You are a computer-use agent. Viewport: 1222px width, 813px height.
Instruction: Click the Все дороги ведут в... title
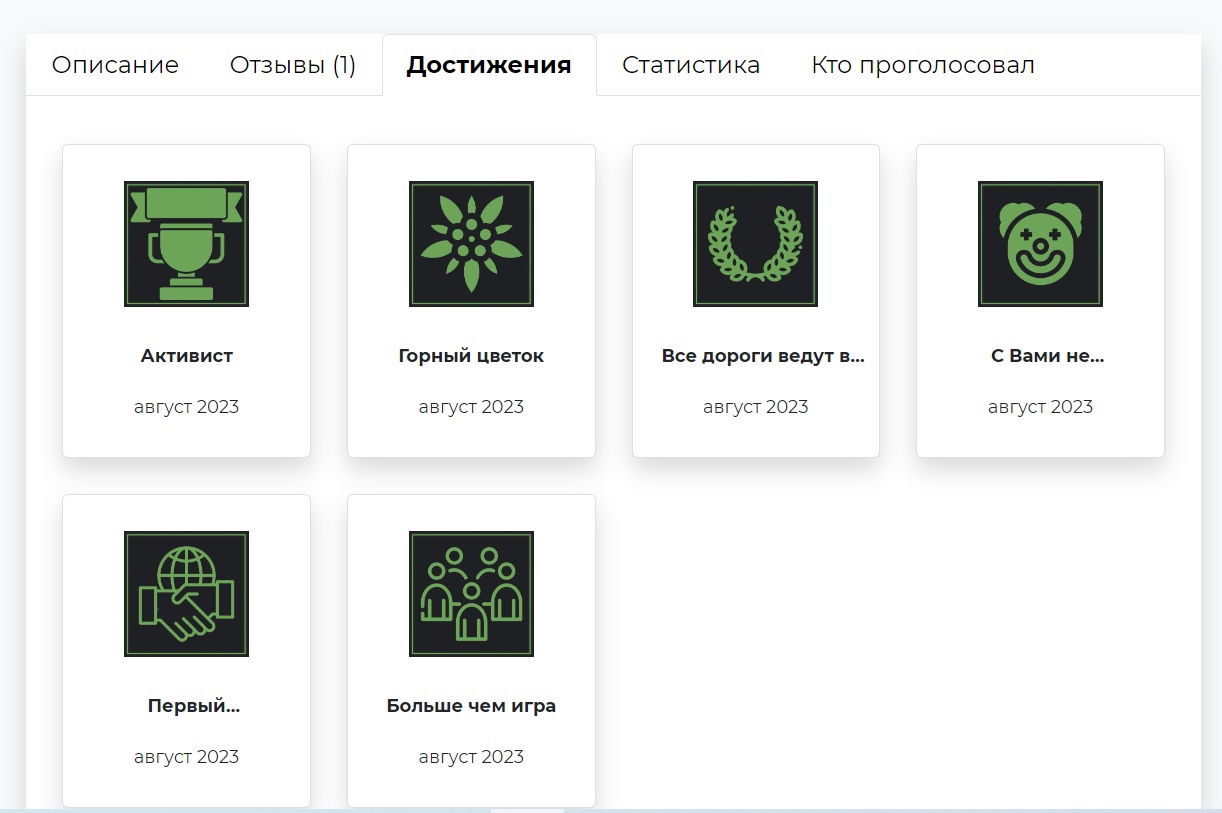coord(763,356)
